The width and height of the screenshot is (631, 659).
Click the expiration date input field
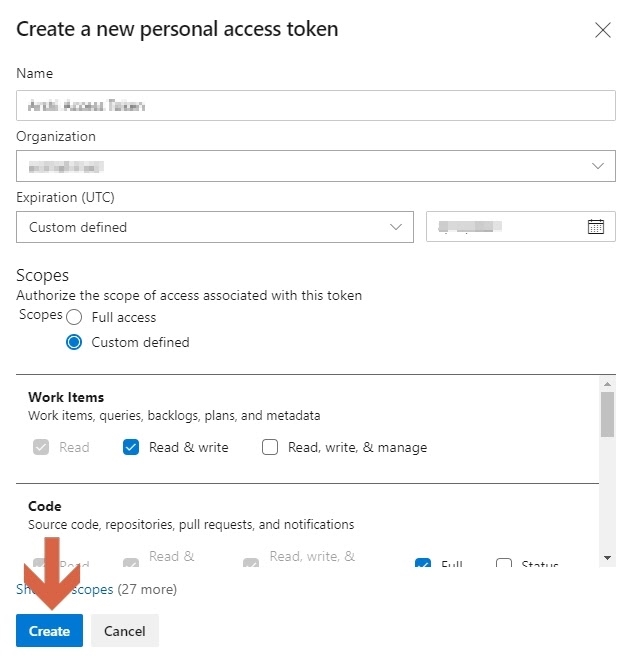pos(505,227)
